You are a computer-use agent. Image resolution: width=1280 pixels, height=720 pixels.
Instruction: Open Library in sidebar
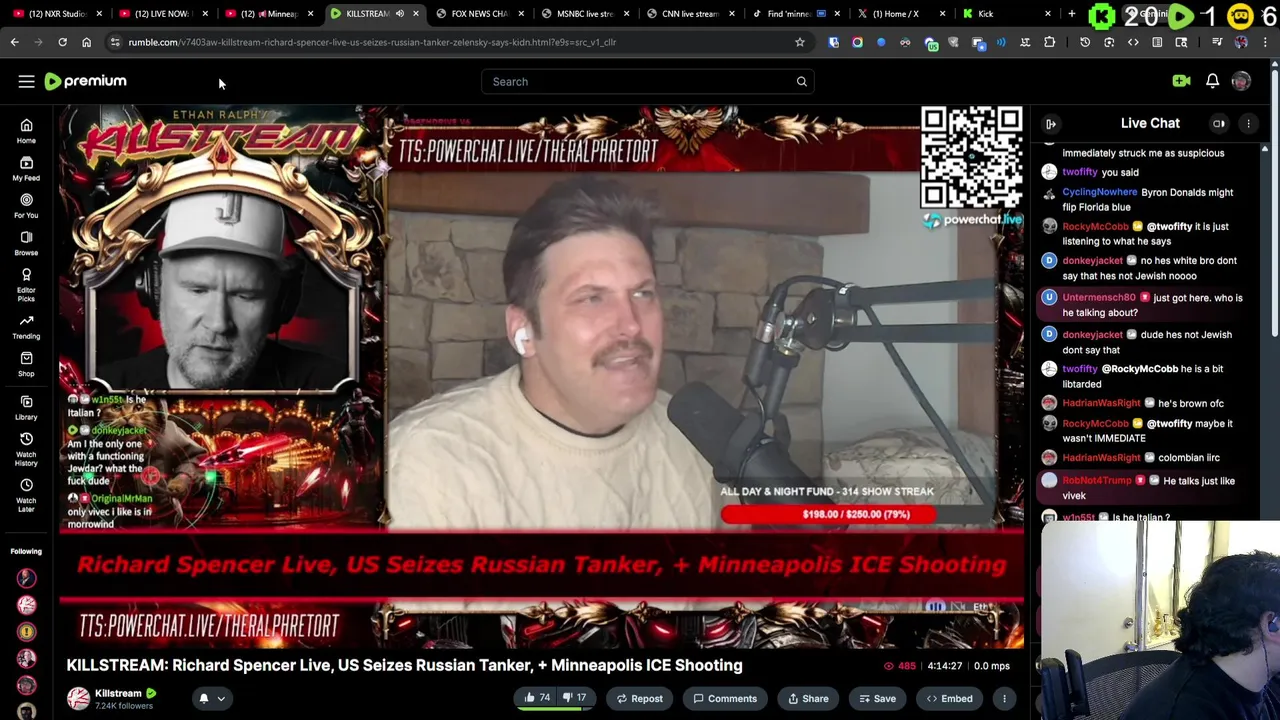pos(26,407)
